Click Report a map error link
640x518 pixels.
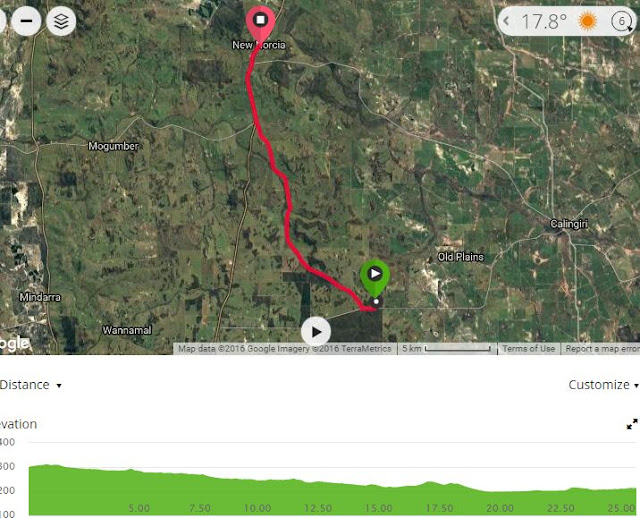[x=601, y=349]
